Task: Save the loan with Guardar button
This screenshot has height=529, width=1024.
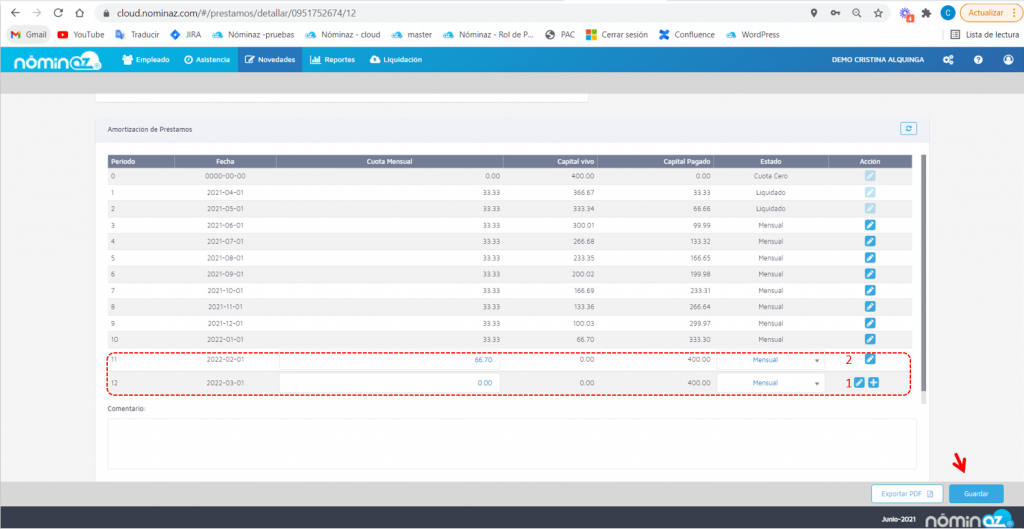Action: [x=976, y=494]
